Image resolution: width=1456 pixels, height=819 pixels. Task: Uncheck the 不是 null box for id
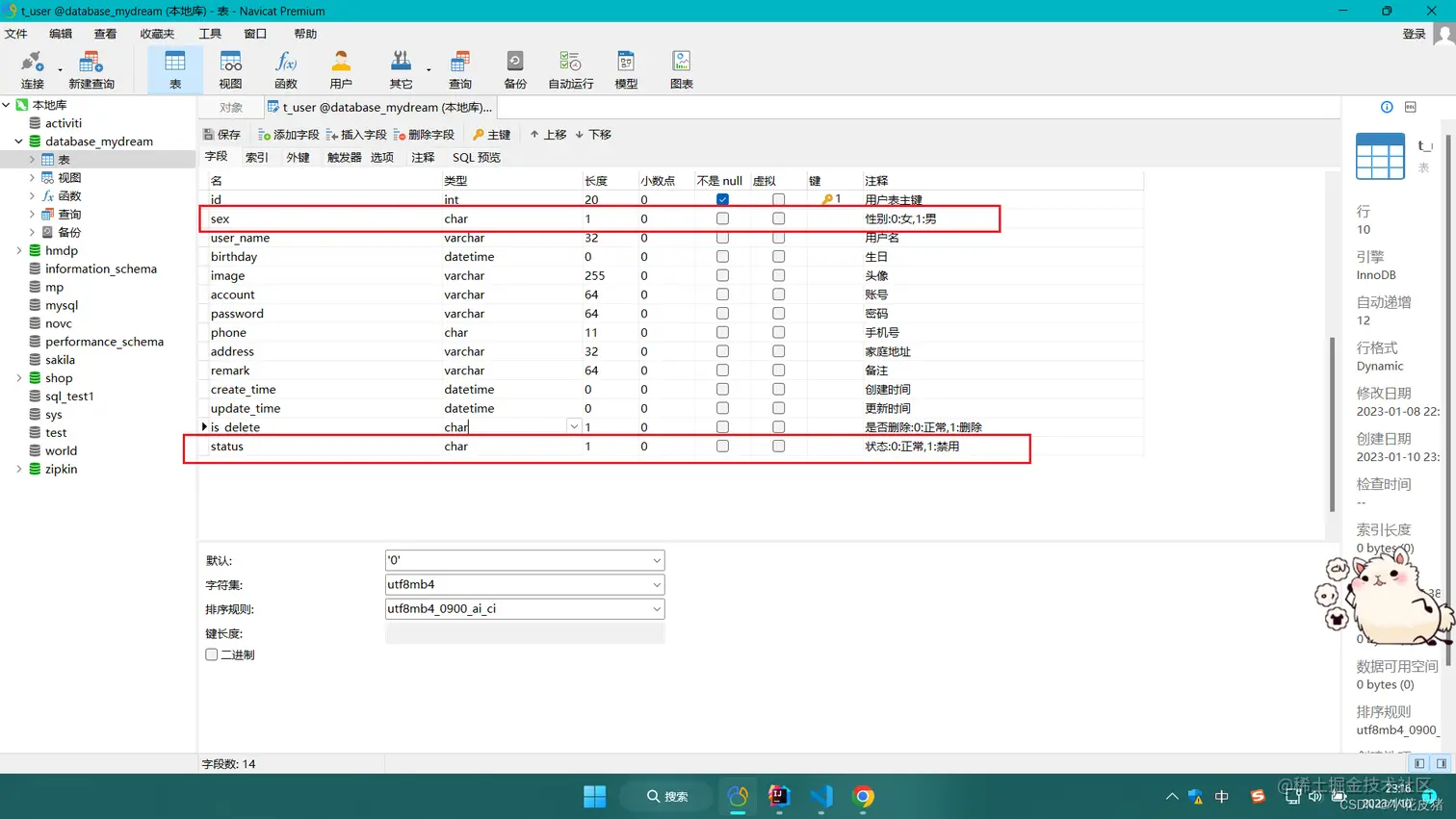722,200
